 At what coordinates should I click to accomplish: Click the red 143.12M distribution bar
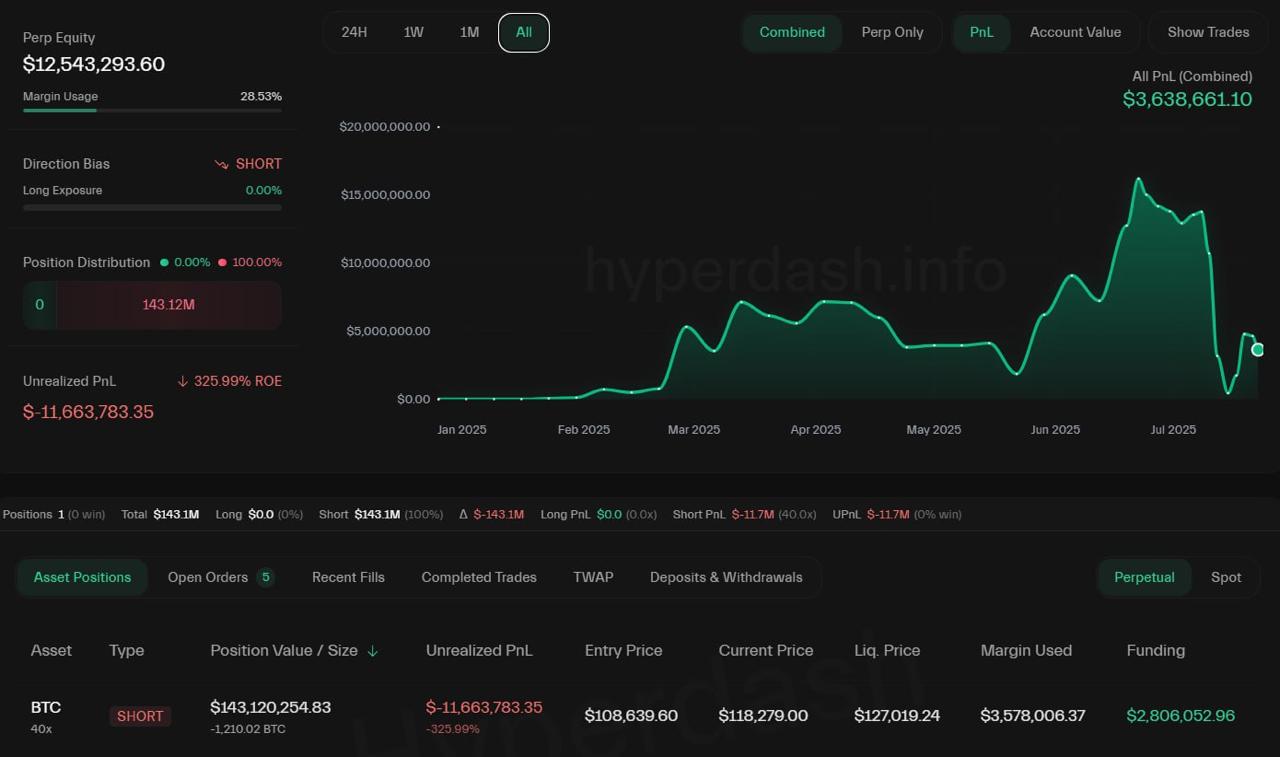click(168, 305)
